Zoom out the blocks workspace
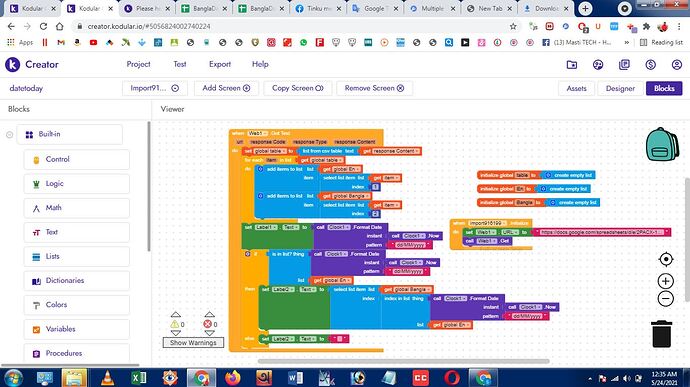 tap(666, 299)
